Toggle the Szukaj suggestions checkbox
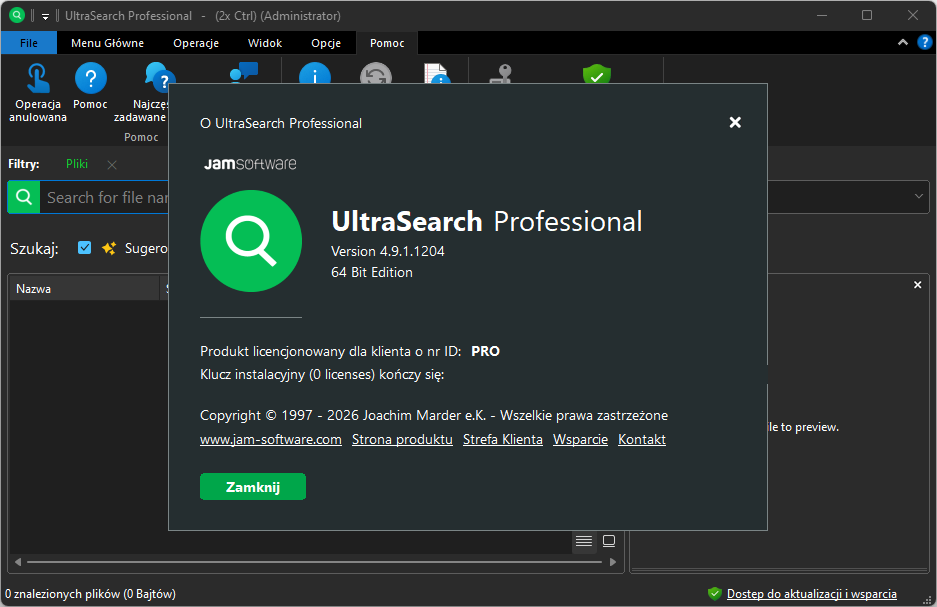Viewport: 937px width, 607px height. [85, 247]
